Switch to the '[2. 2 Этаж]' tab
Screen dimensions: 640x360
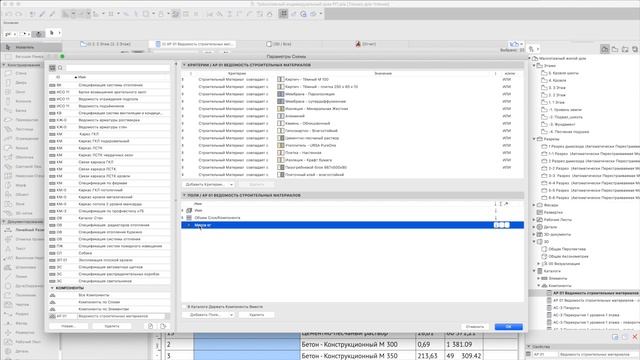click(106, 44)
